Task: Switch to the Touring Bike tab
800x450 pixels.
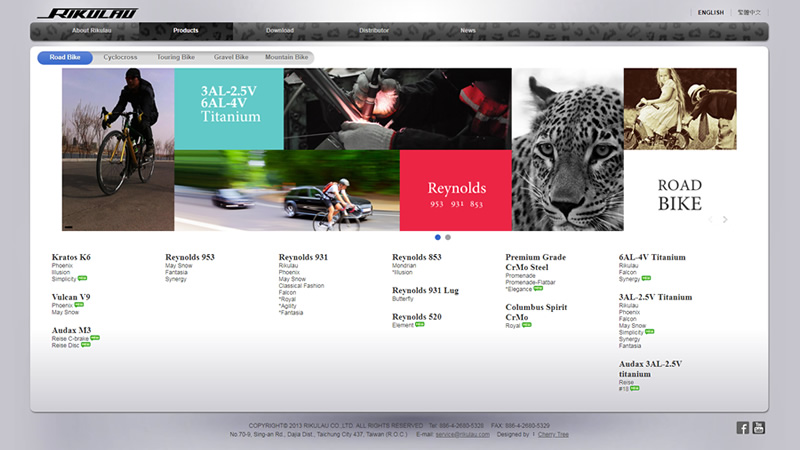Action: point(176,57)
